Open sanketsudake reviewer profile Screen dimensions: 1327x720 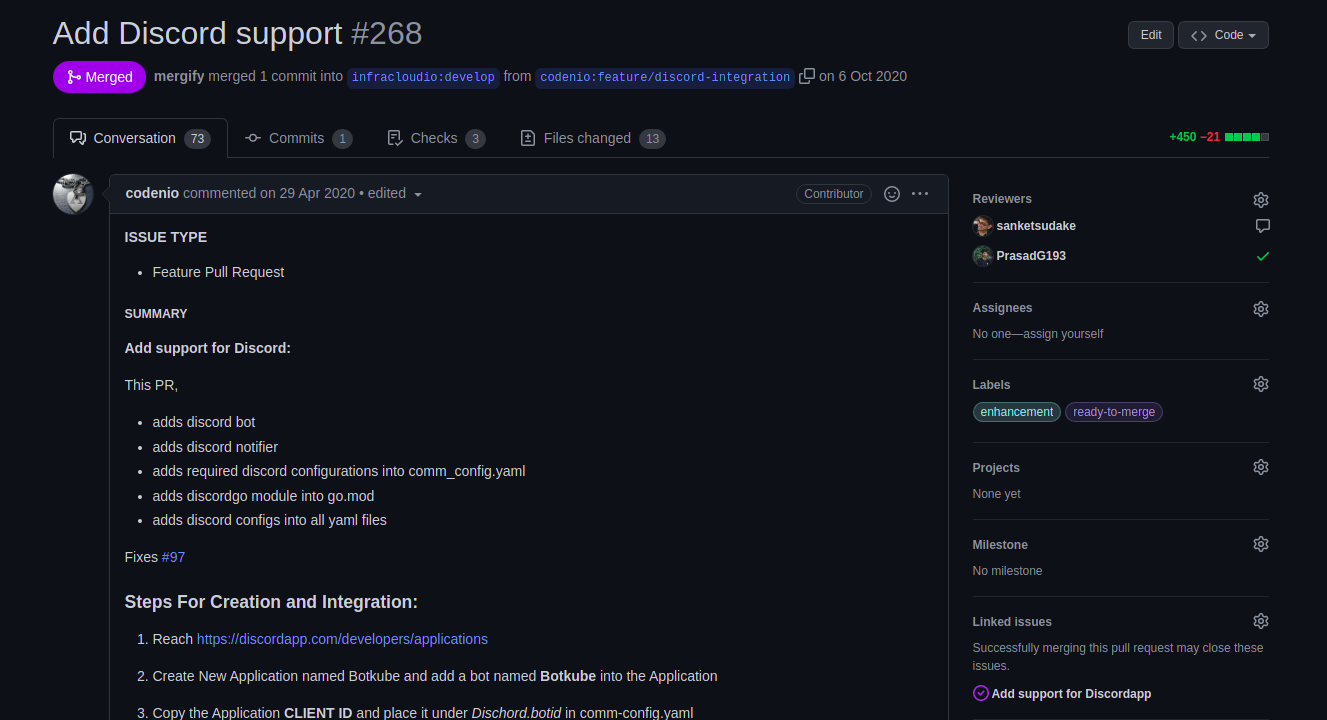click(x=1036, y=226)
